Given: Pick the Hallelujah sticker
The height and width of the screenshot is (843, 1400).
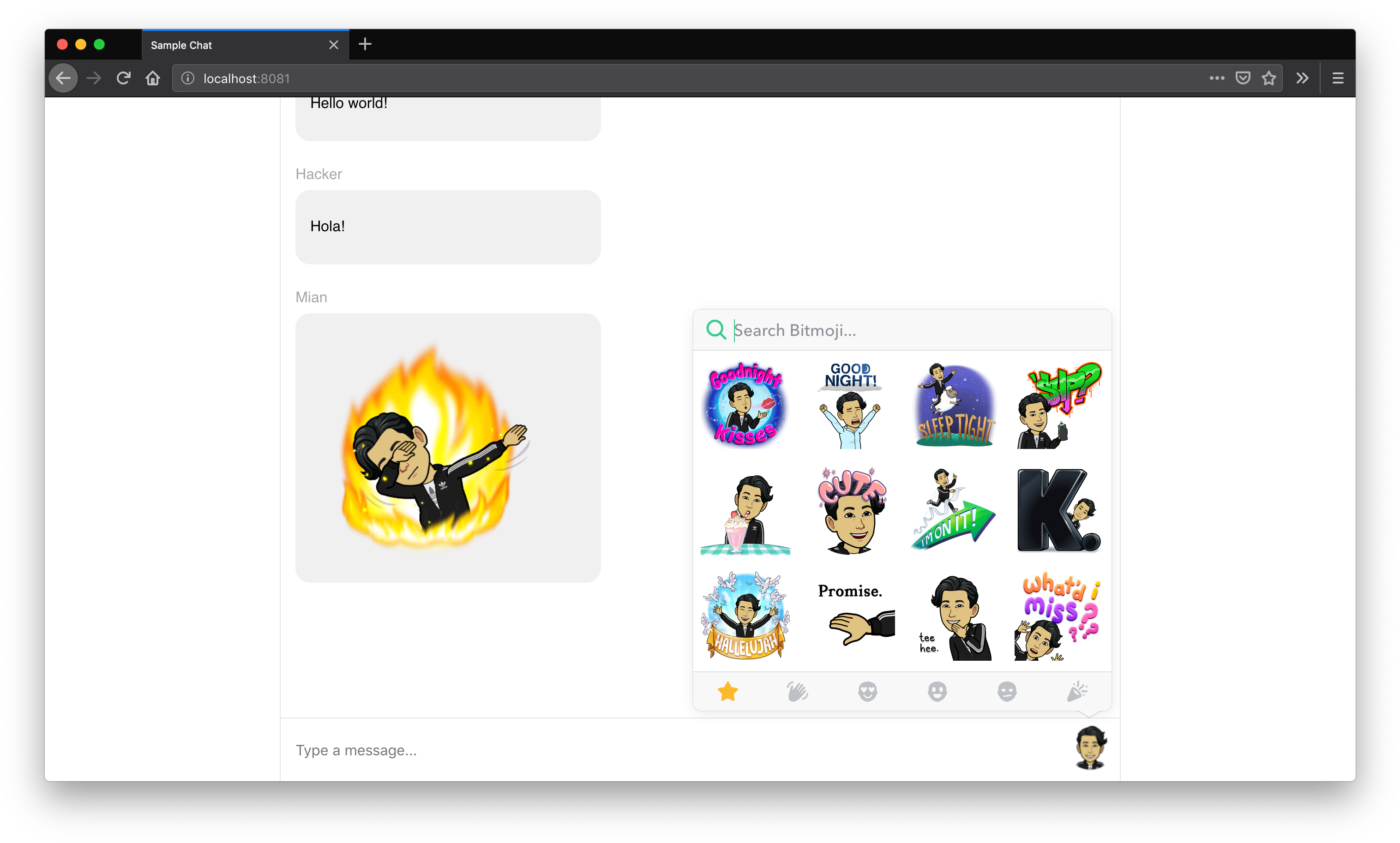Looking at the screenshot, I should click(x=745, y=616).
